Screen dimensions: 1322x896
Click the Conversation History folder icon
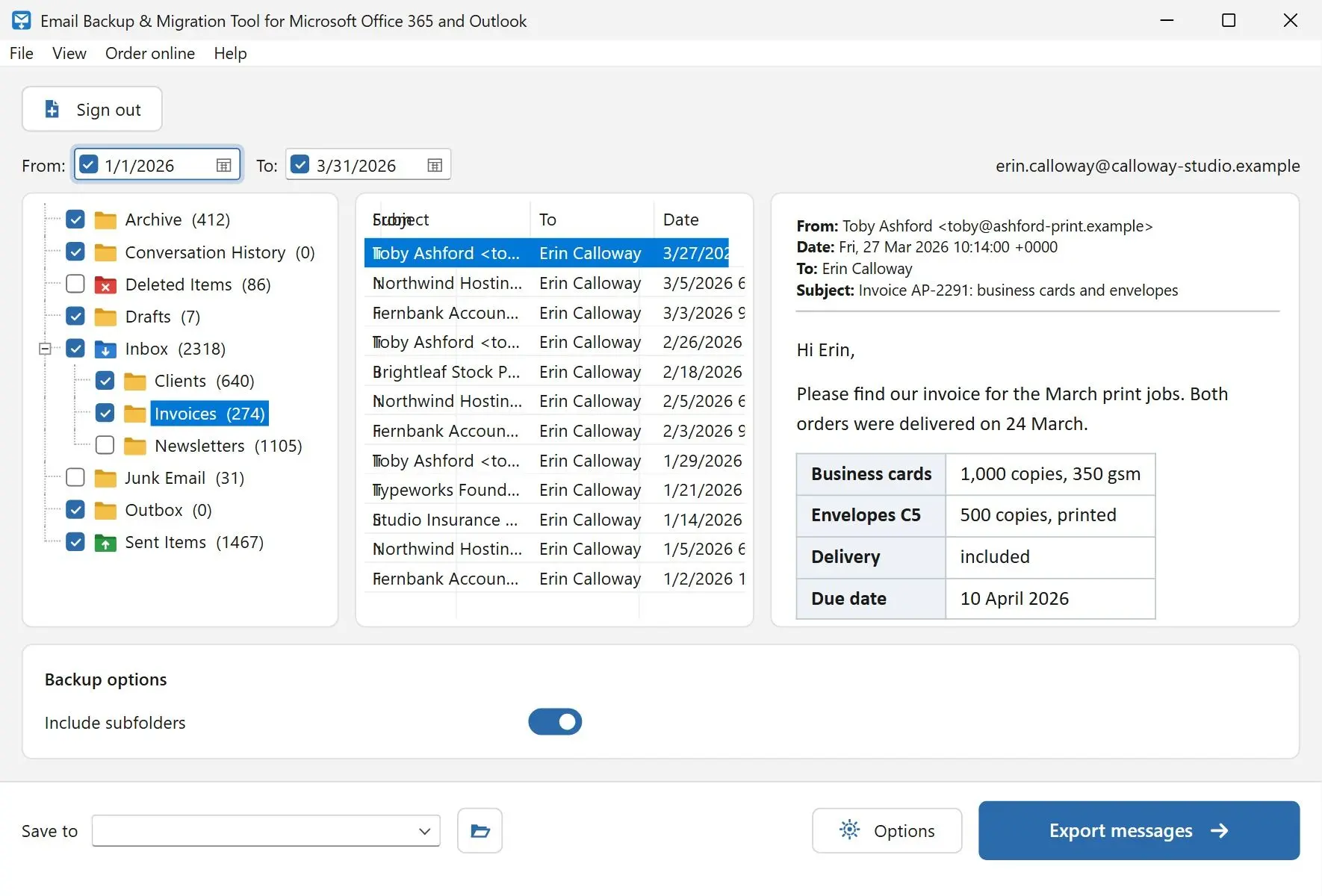[105, 252]
